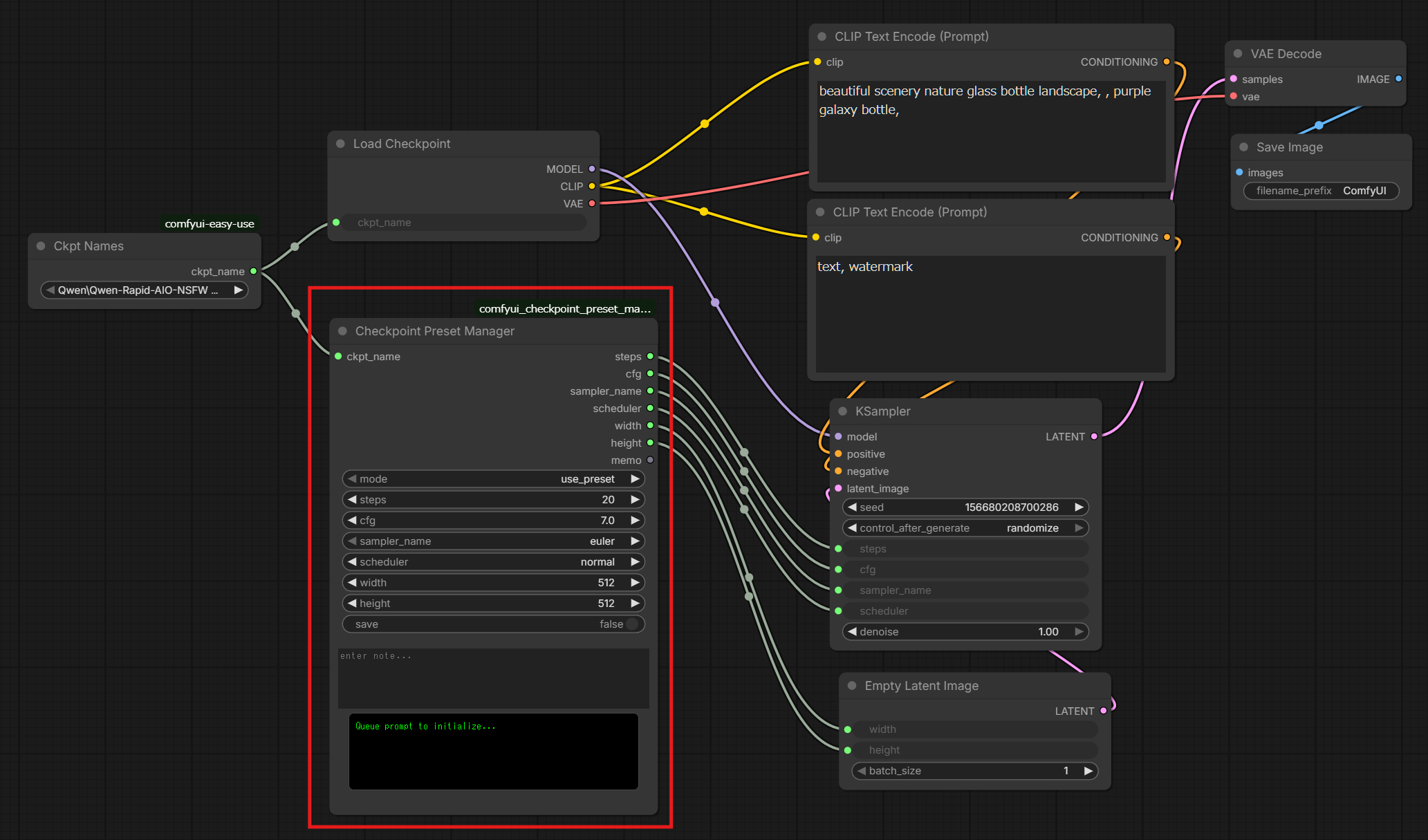1428x840 pixels.
Task: Select next checkpoint with the Ckpt Names right arrow
Action: click(x=238, y=290)
